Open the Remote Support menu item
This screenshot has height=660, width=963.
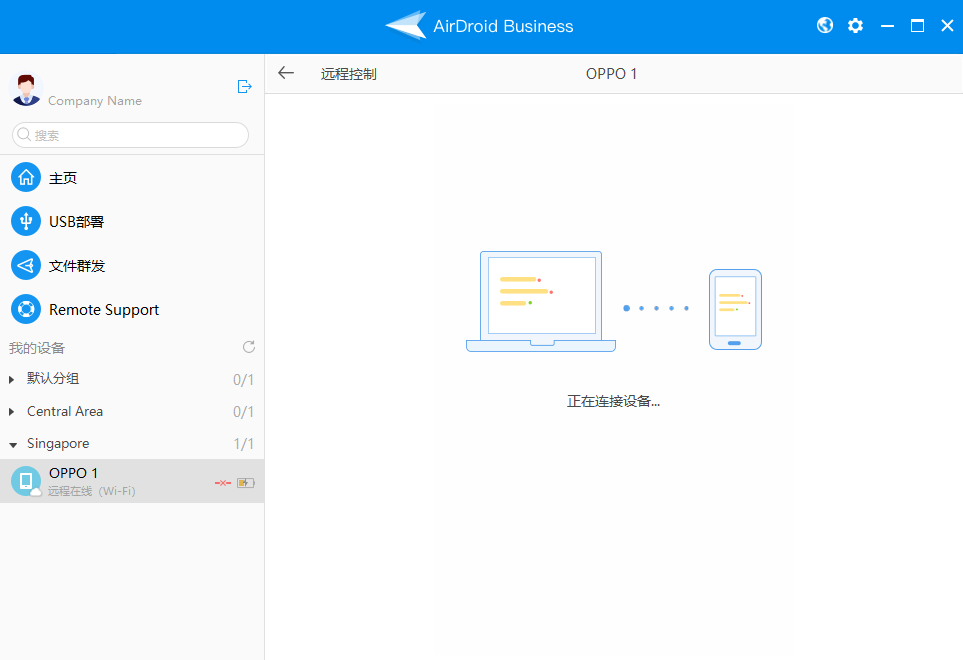tap(132, 309)
